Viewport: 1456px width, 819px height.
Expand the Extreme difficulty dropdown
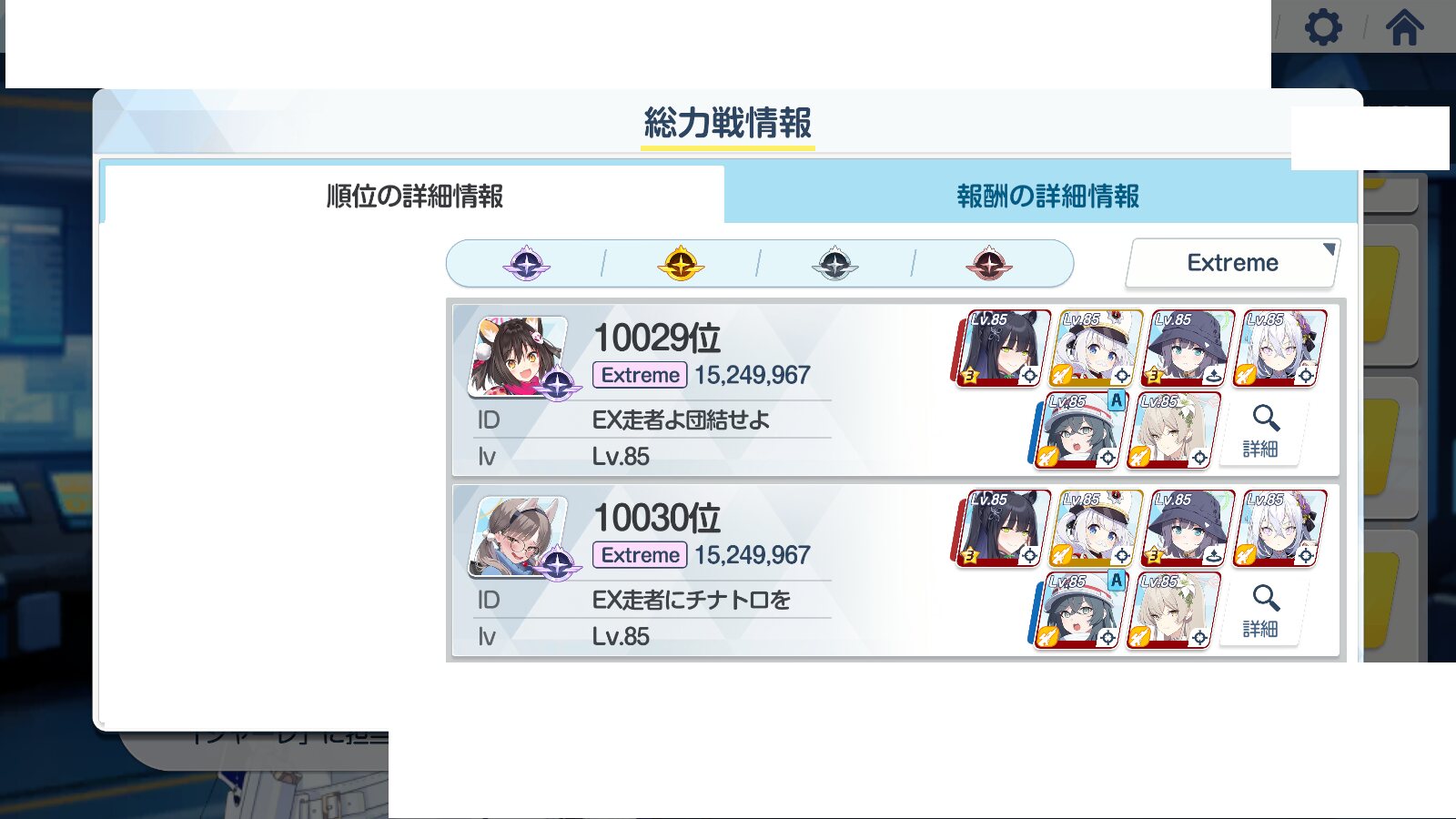(x=1233, y=263)
